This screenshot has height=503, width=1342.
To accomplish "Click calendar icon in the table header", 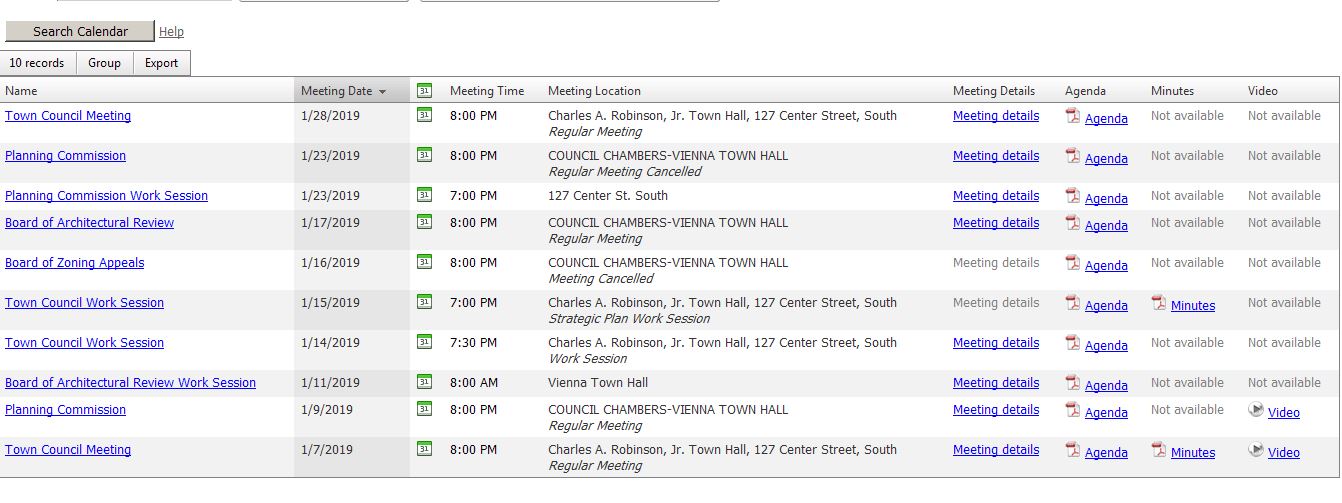I will coord(424,90).
